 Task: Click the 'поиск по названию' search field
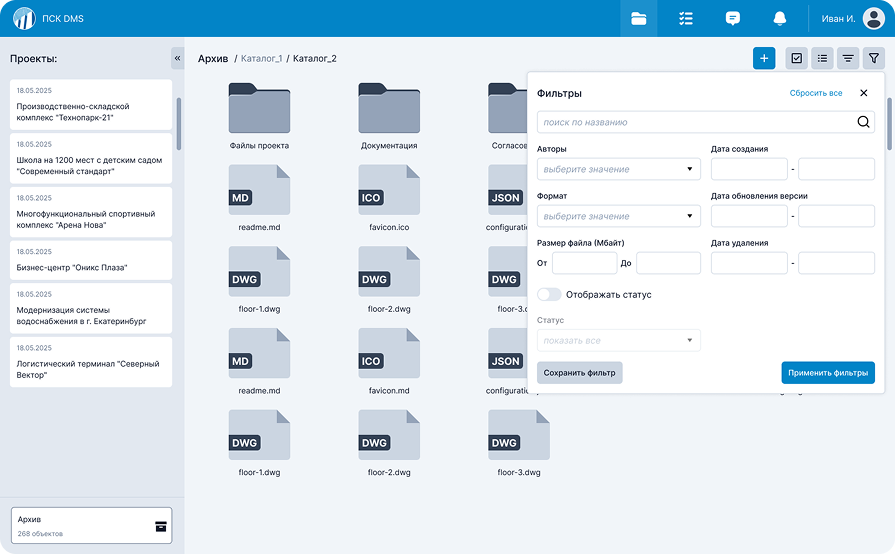pos(695,122)
